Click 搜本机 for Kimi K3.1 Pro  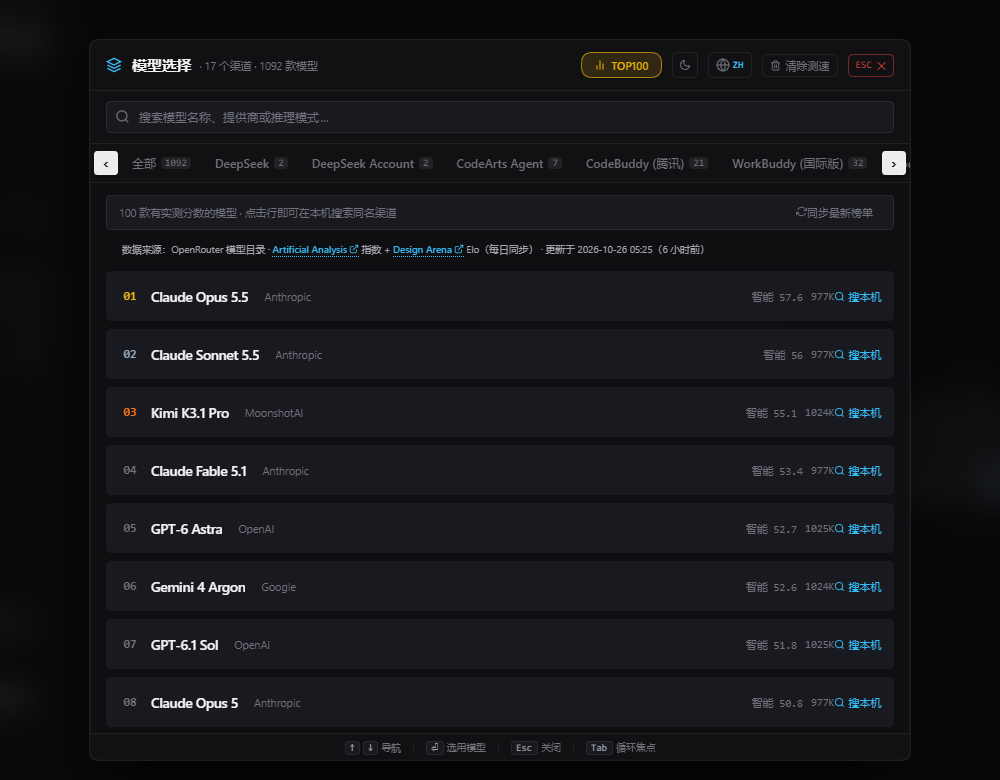click(x=858, y=413)
